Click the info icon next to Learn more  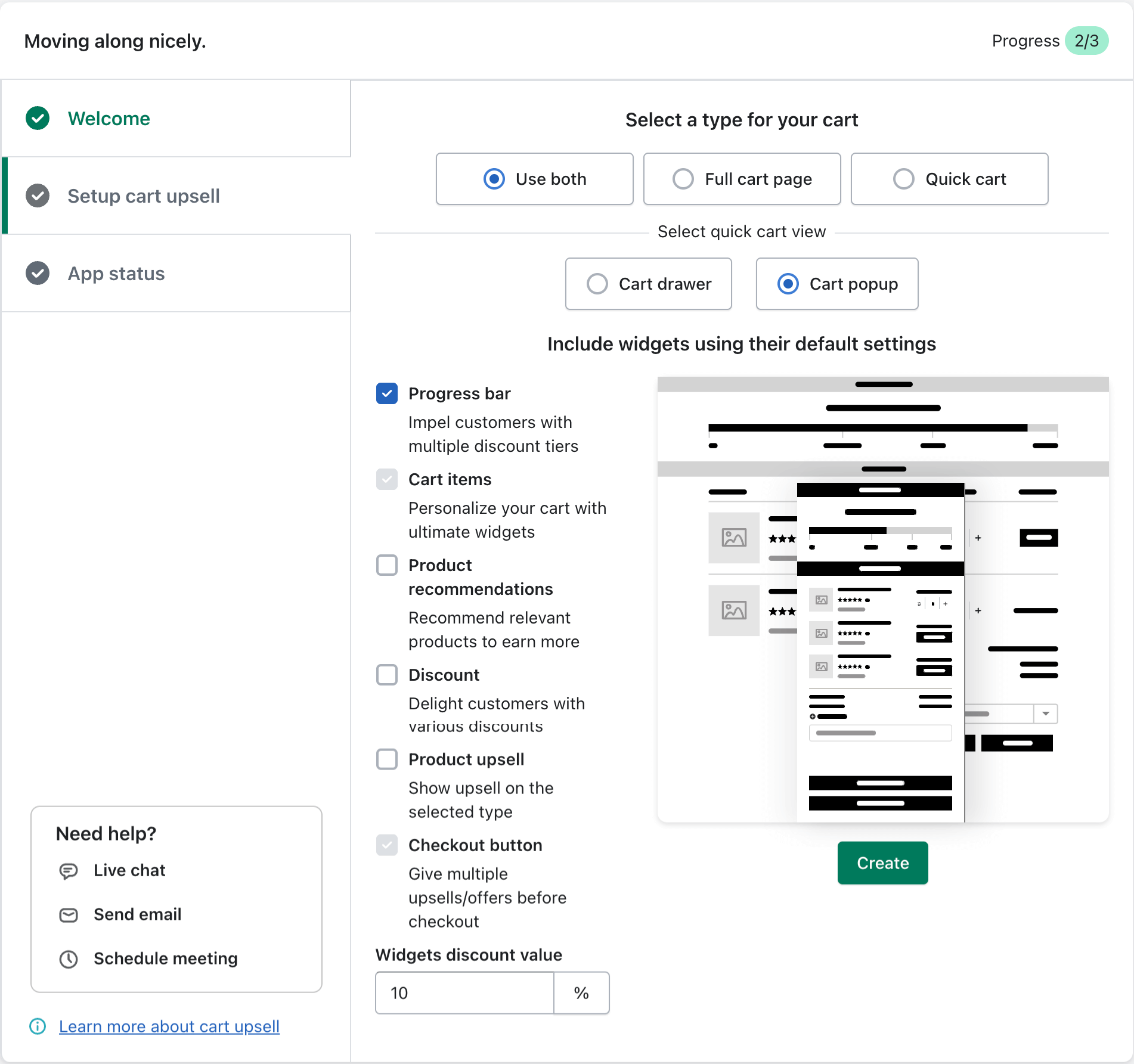[38, 1026]
